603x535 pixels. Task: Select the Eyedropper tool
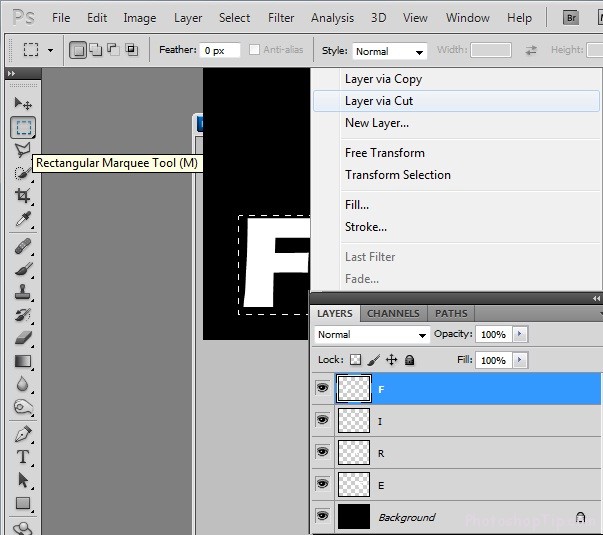coord(22,219)
